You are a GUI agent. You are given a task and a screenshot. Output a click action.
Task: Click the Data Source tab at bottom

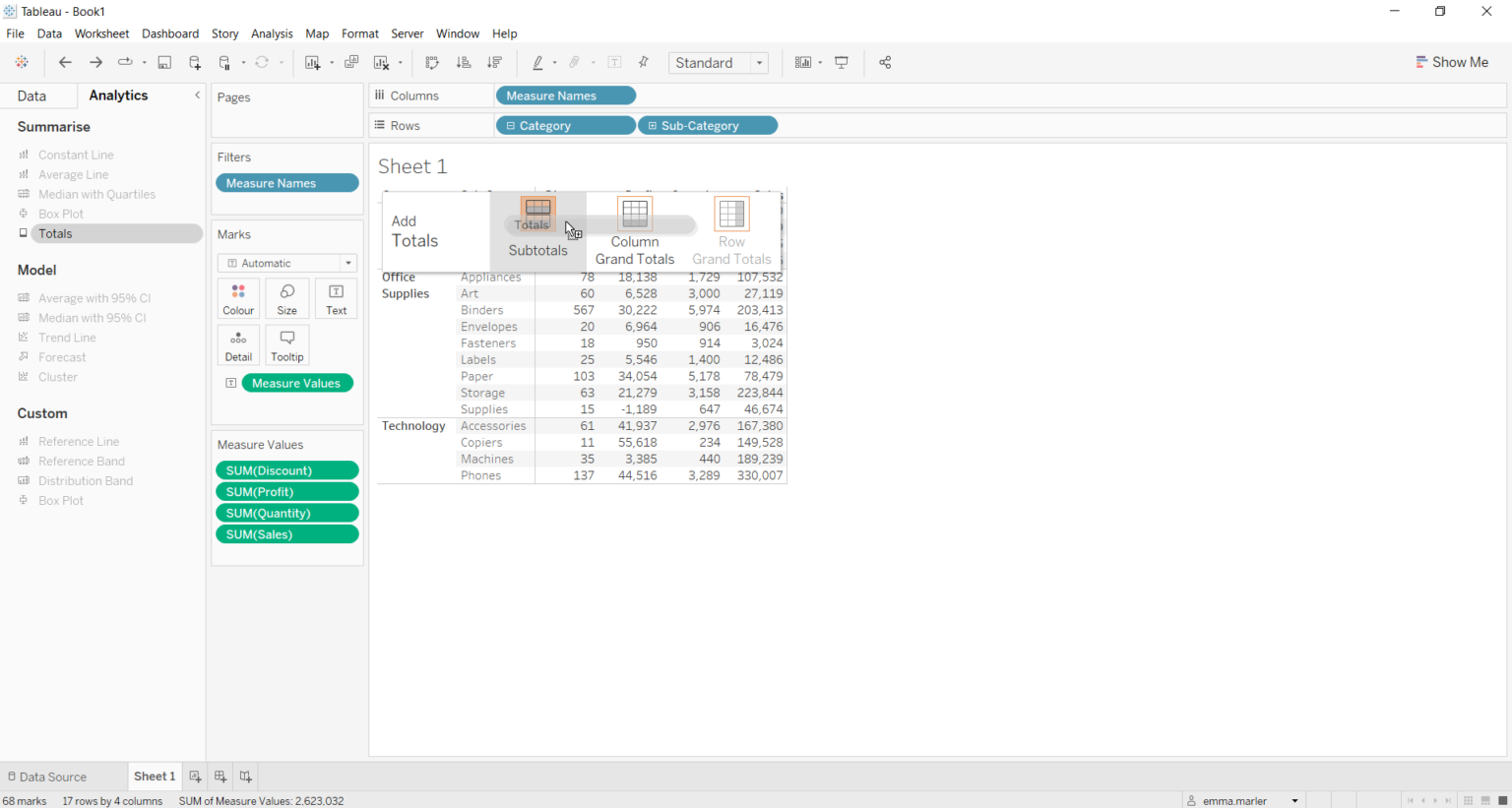click(x=51, y=777)
